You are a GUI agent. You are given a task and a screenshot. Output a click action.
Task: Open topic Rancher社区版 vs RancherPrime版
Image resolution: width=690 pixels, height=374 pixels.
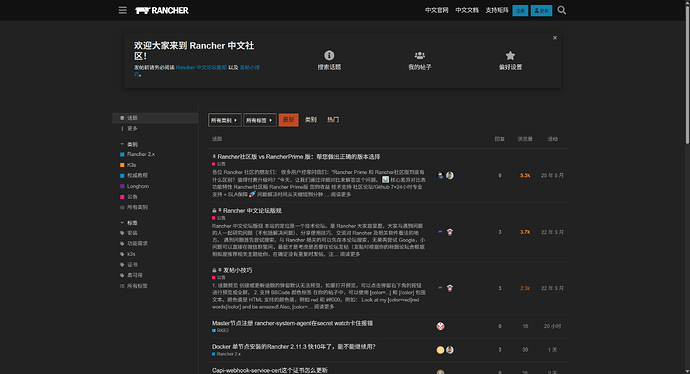[x=299, y=157]
